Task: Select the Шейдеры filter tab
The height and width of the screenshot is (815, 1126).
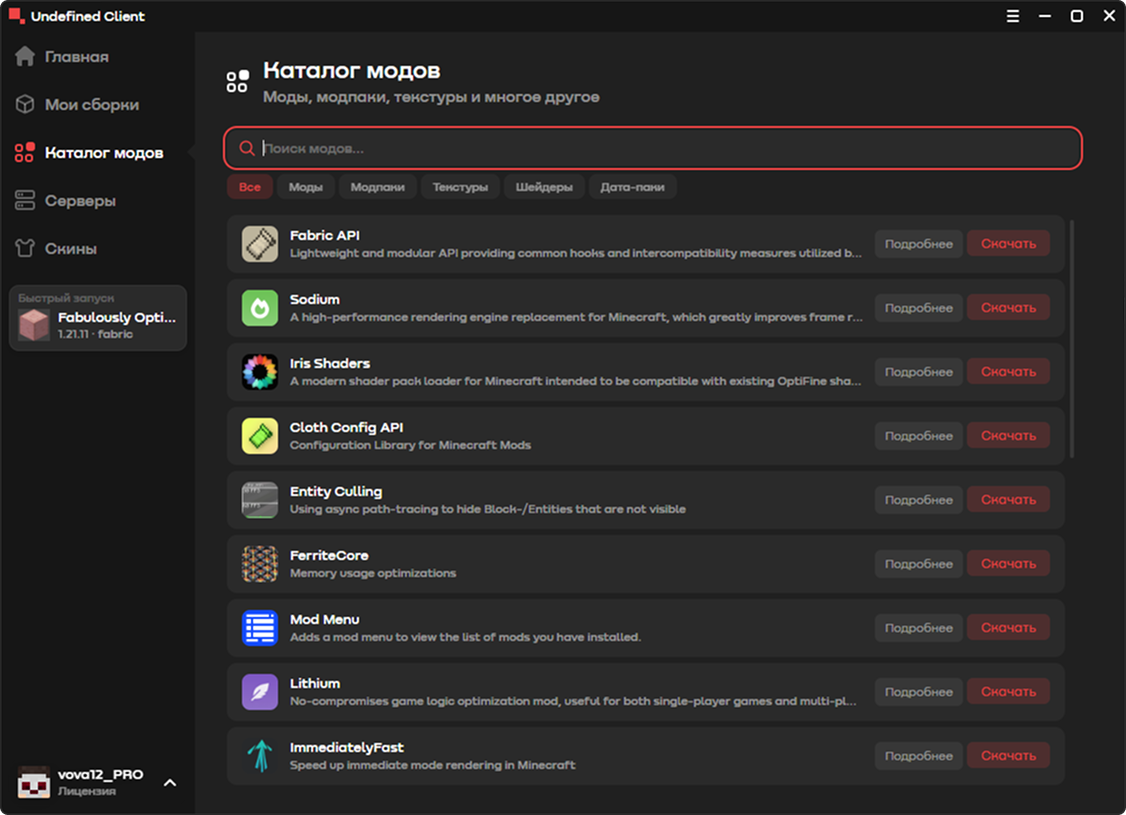Action: pyautogui.click(x=544, y=187)
